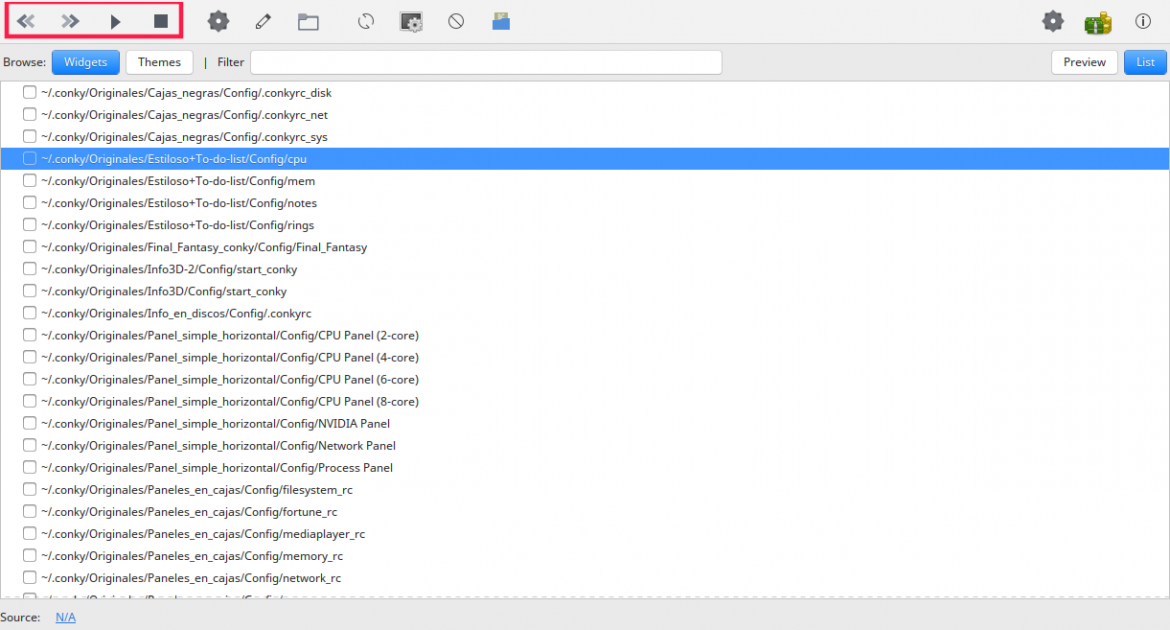Viewport: 1170px width, 630px height.
Task: Select the network_rc row text
Action: pyautogui.click(x=191, y=578)
